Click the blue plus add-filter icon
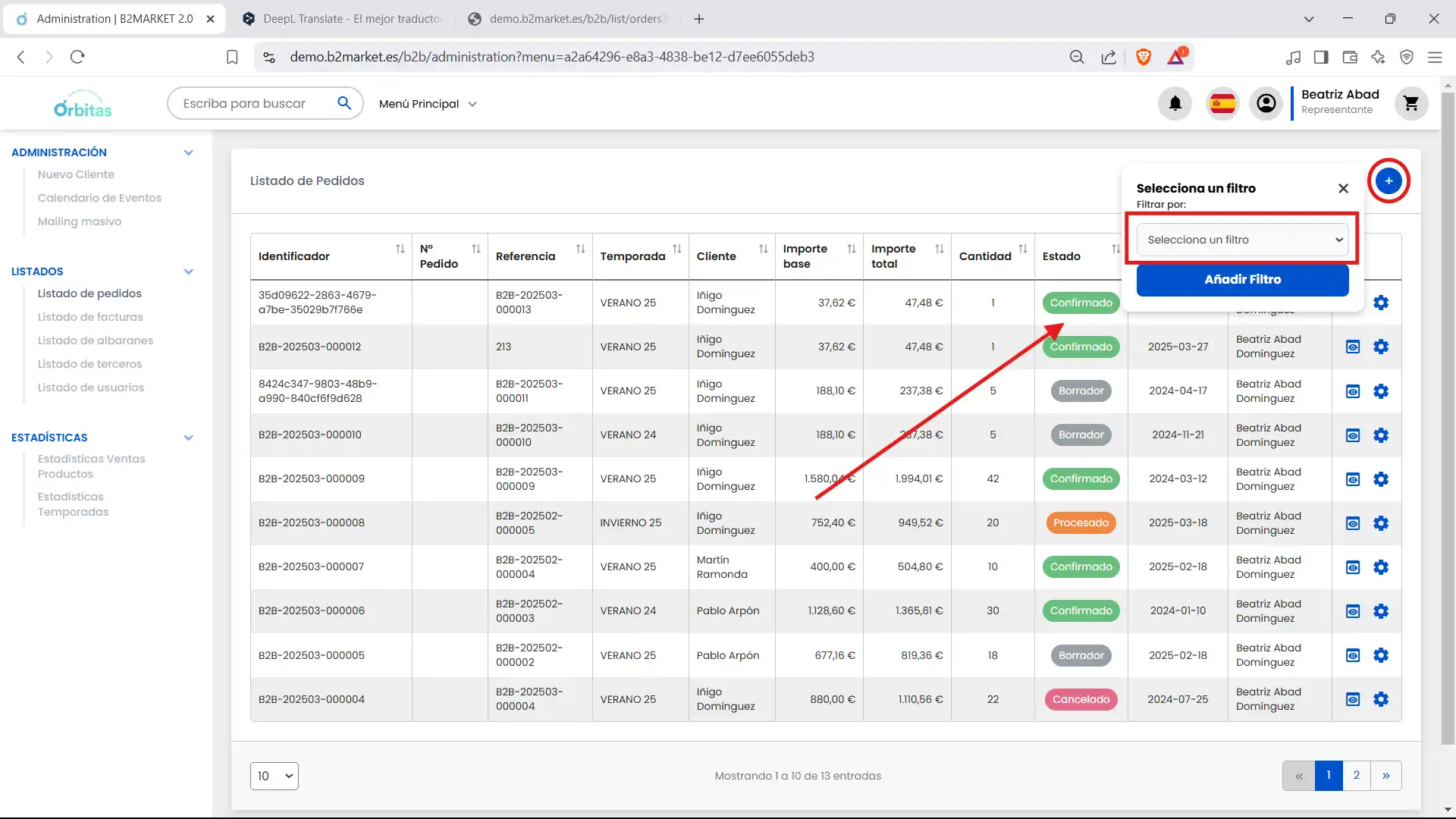 click(x=1388, y=180)
